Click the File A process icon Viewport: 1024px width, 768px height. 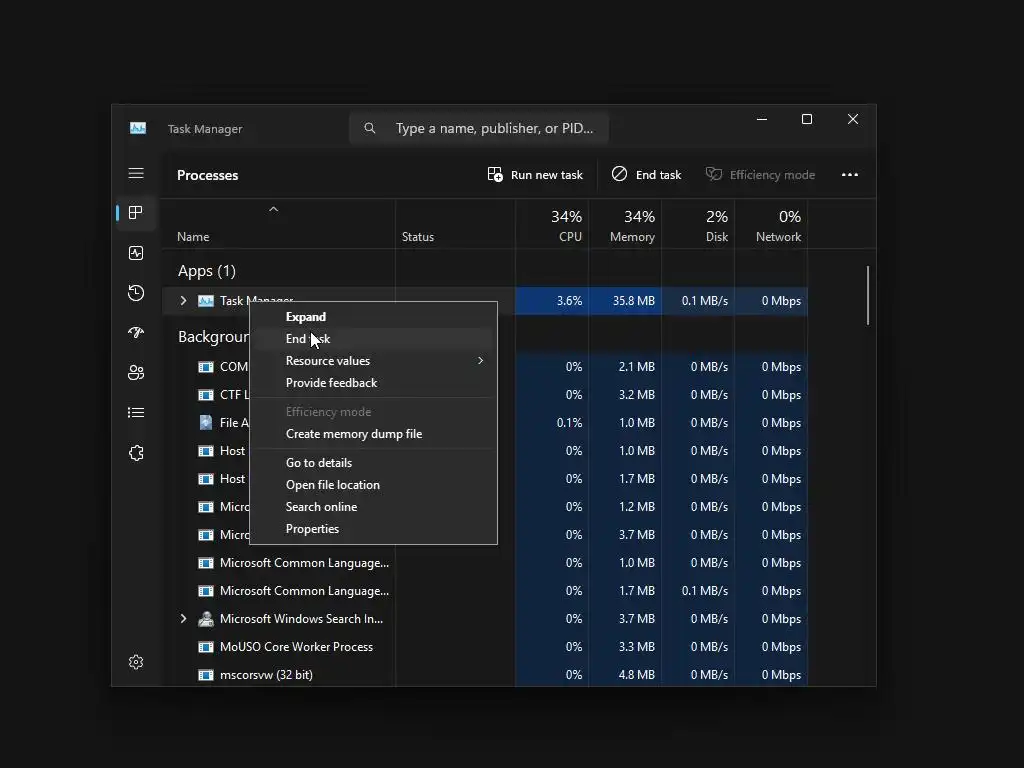(206, 423)
